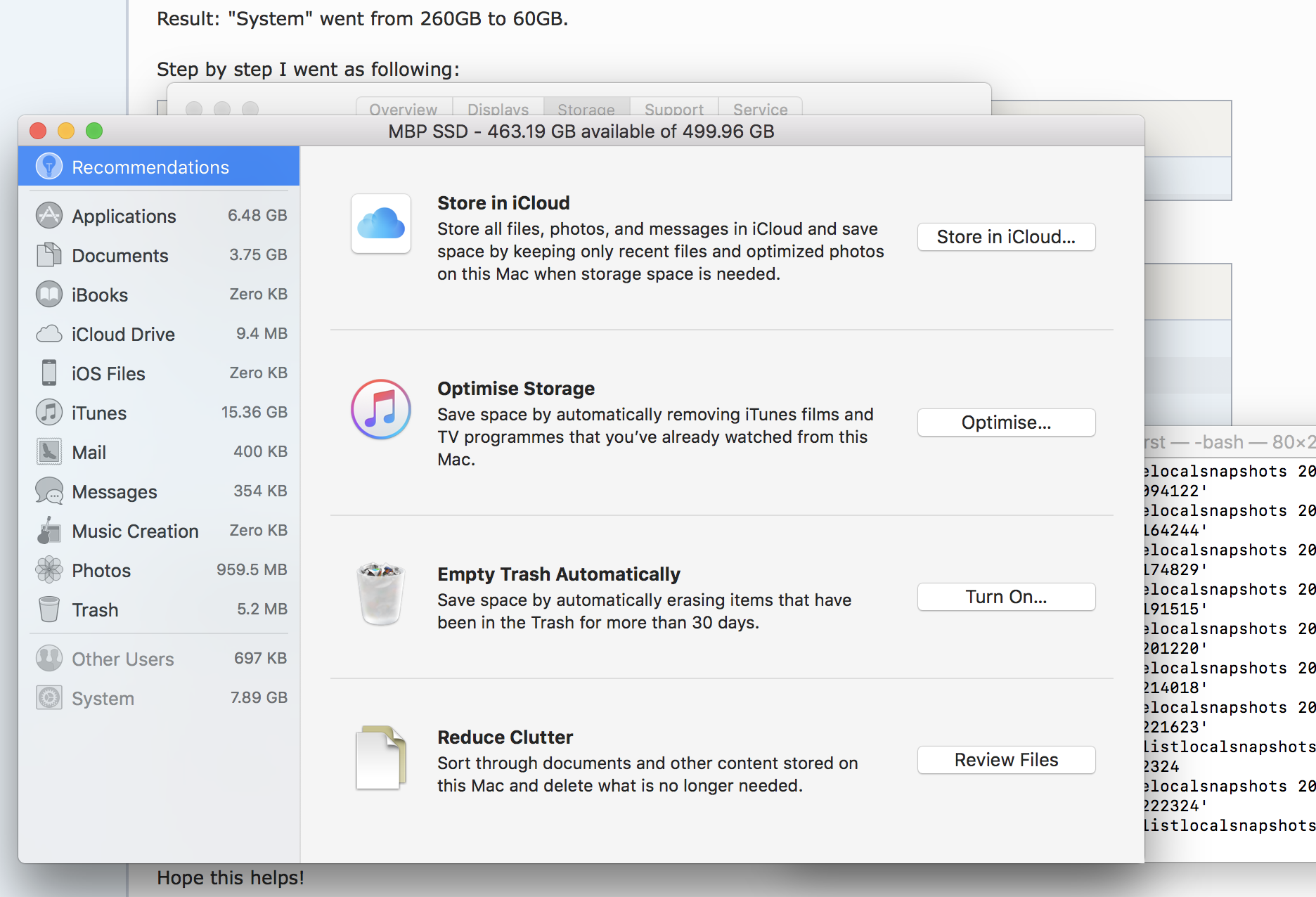Screen dimensions: 1316x897
Task: Click the '697 KB' Other Users size
Action: tap(260, 658)
